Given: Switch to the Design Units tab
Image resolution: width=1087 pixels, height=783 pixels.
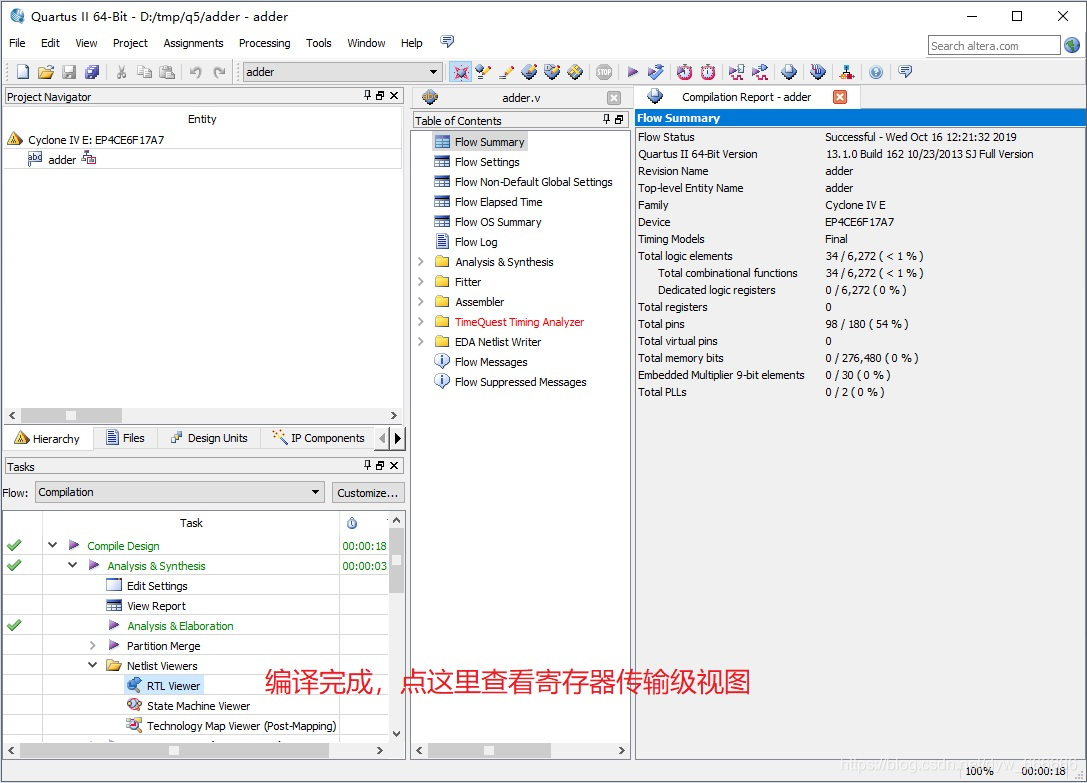Looking at the screenshot, I should [209, 438].
